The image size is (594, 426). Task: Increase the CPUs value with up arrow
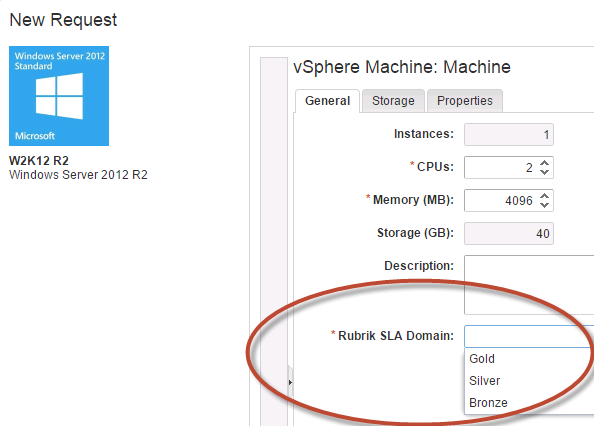pos(544,163)
